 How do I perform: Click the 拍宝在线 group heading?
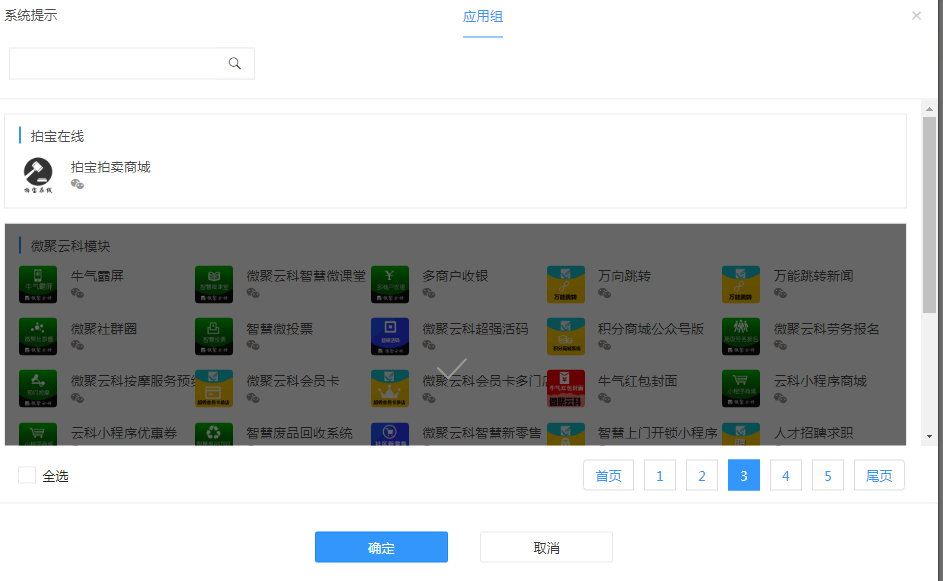(57, 137)
